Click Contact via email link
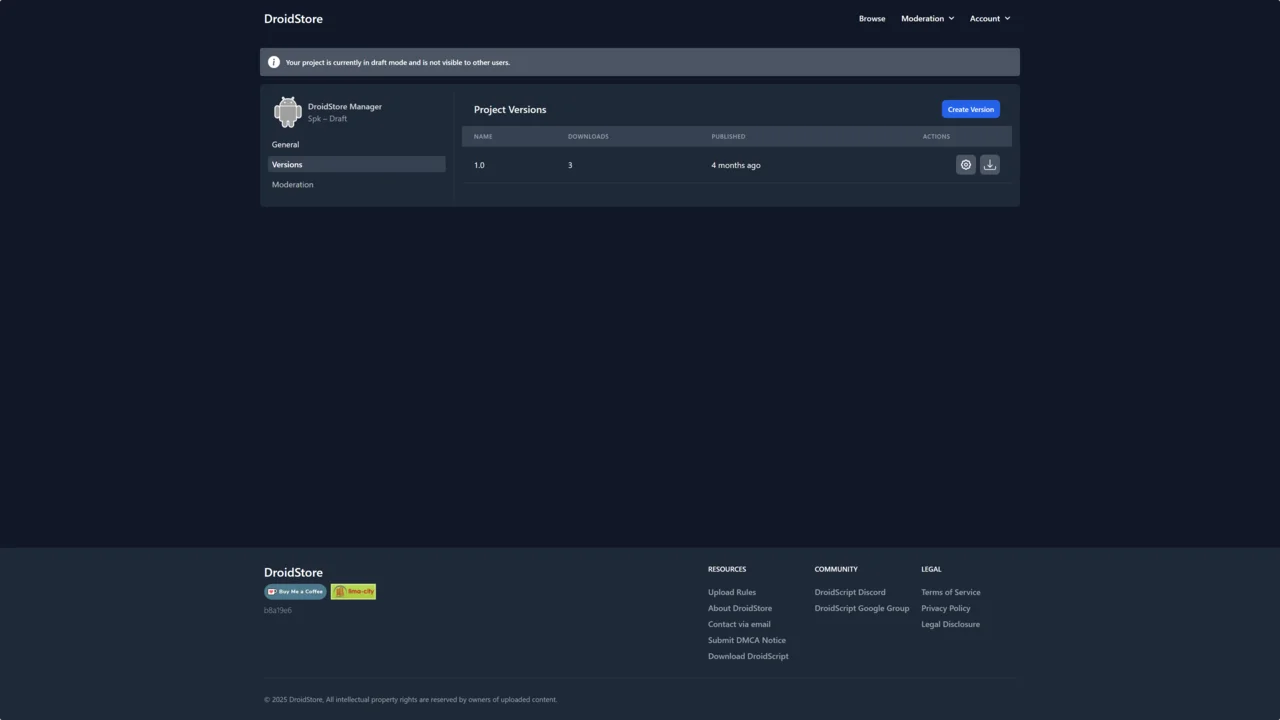This screenshot has height=720, width=1280. click(x=739, y=624)
